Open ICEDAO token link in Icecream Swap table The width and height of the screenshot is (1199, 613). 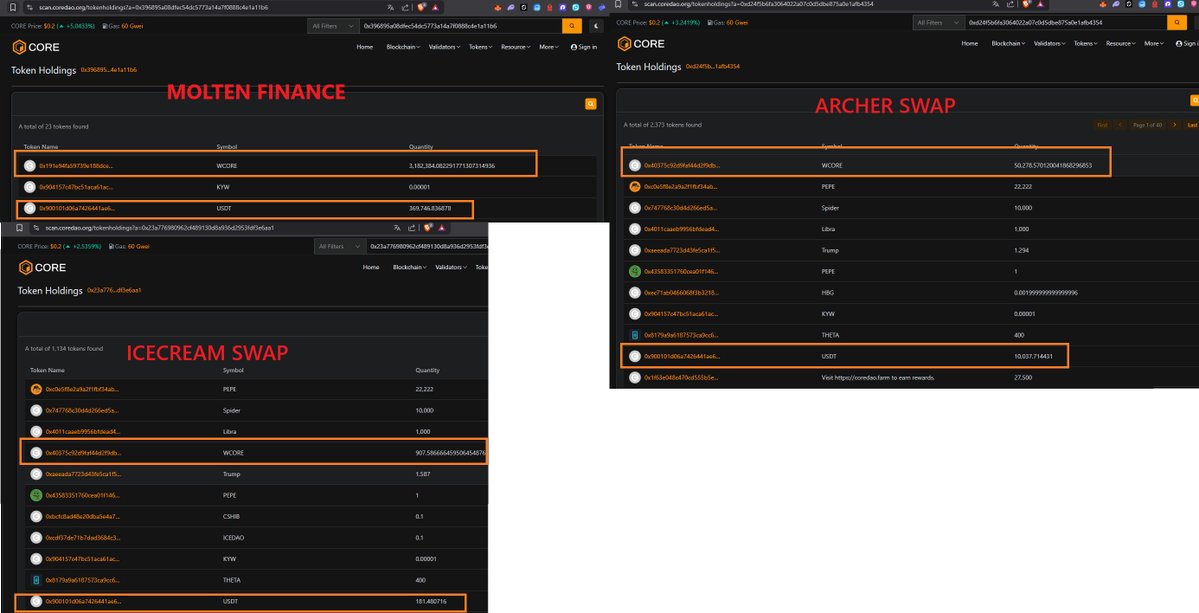click(83, 538)
